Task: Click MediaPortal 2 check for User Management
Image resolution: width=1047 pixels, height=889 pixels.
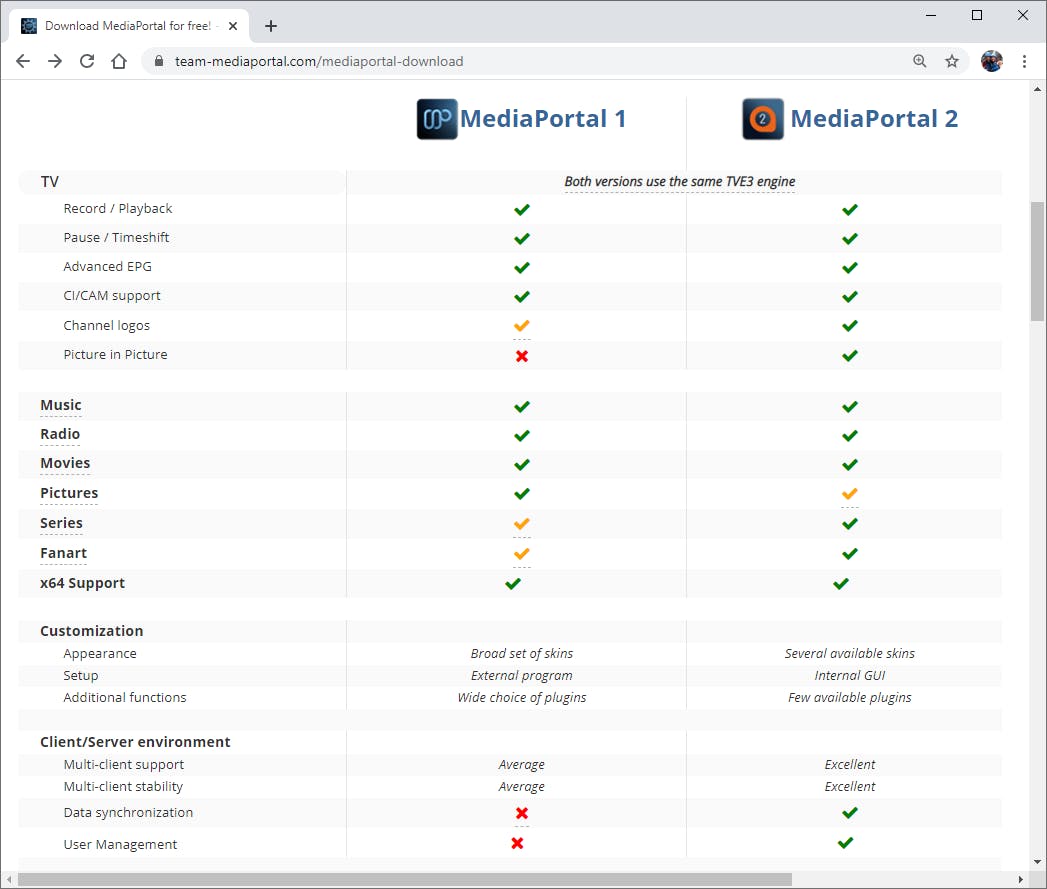Action: (845, 843)
